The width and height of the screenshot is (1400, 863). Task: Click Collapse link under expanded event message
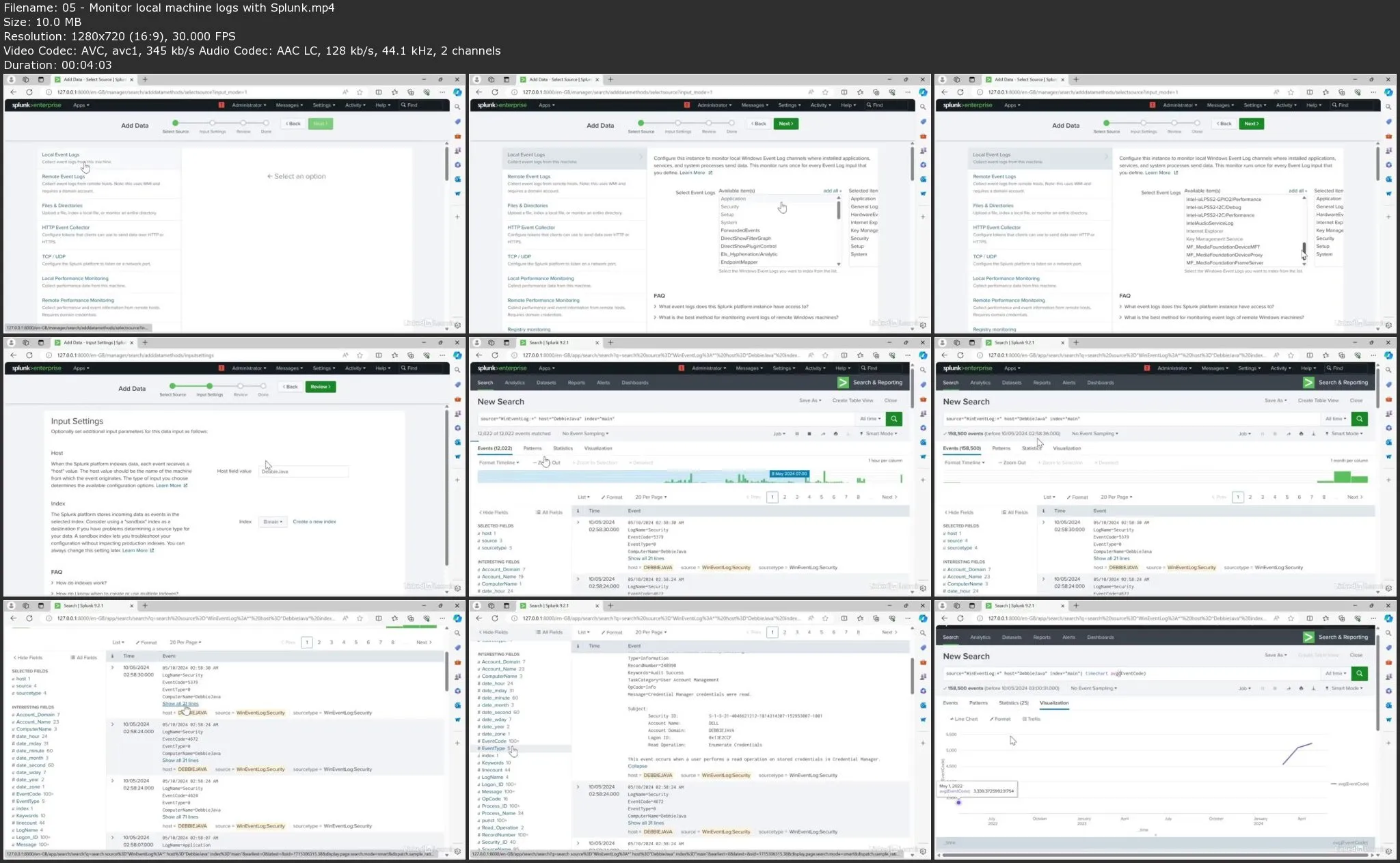637,767
